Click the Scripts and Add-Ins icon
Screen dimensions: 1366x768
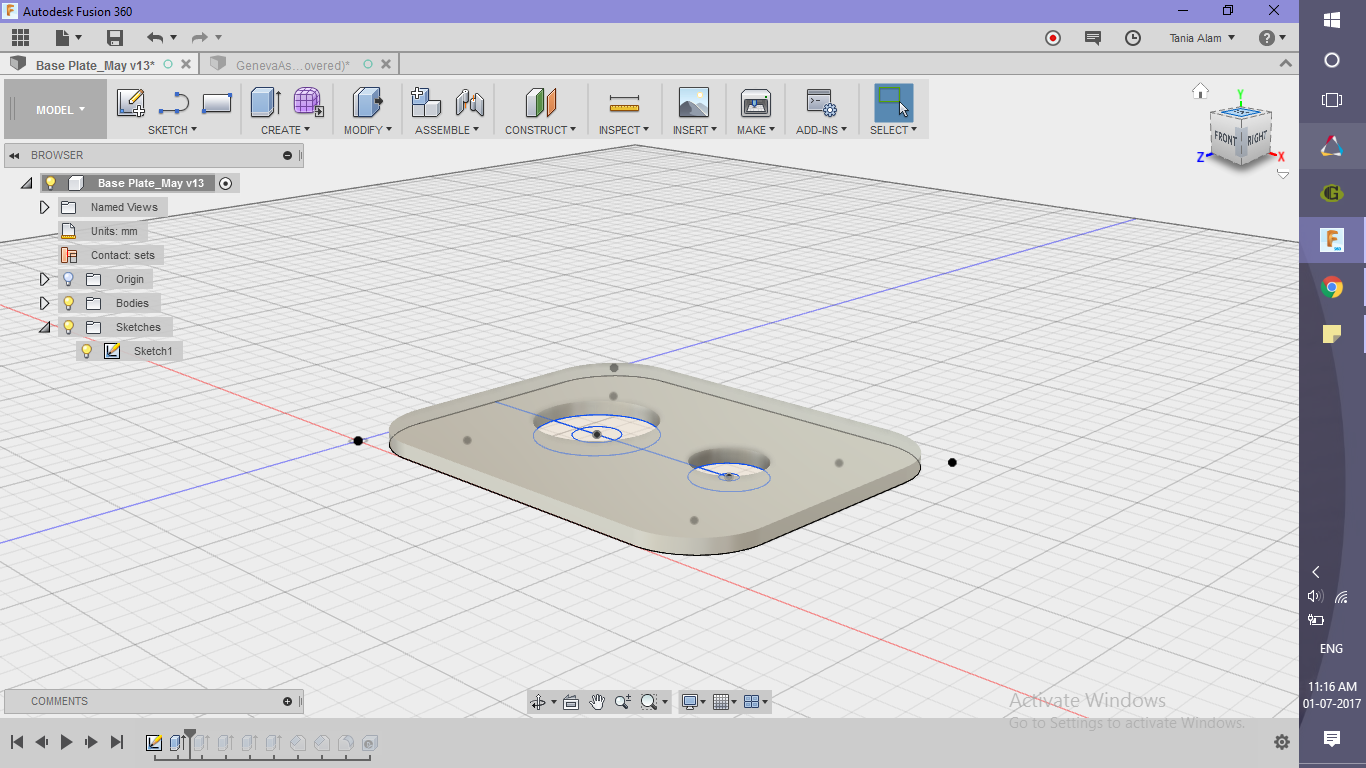[821, 103]
